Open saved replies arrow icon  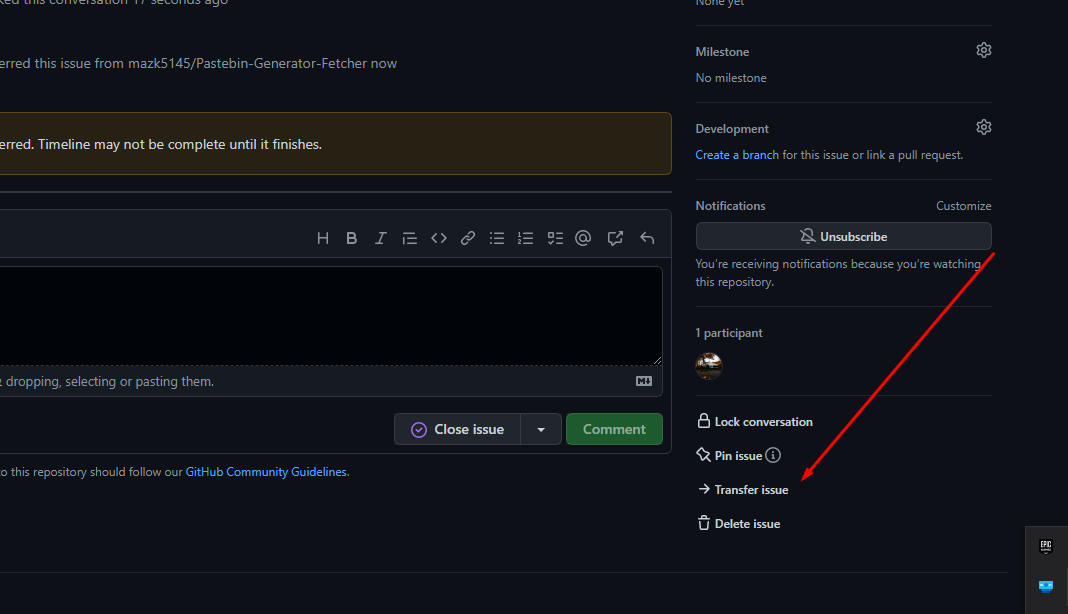647,238
